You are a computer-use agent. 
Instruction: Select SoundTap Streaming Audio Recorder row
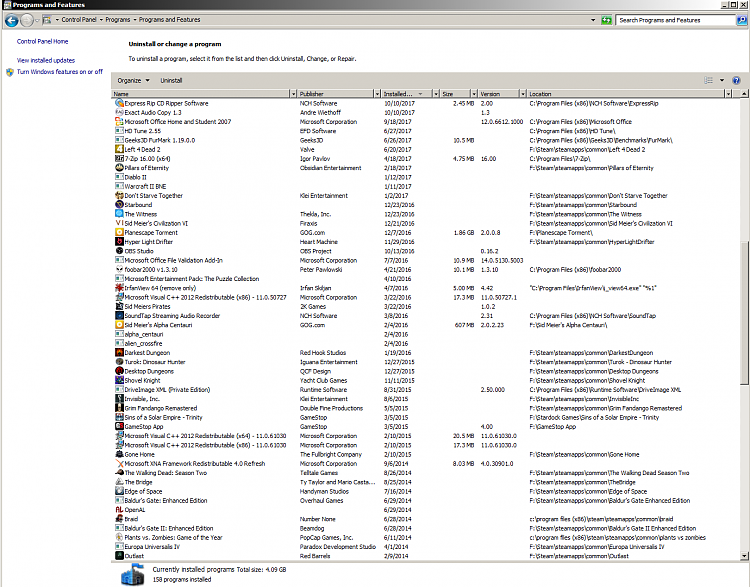pyautogui.click(x=426, y=315)
